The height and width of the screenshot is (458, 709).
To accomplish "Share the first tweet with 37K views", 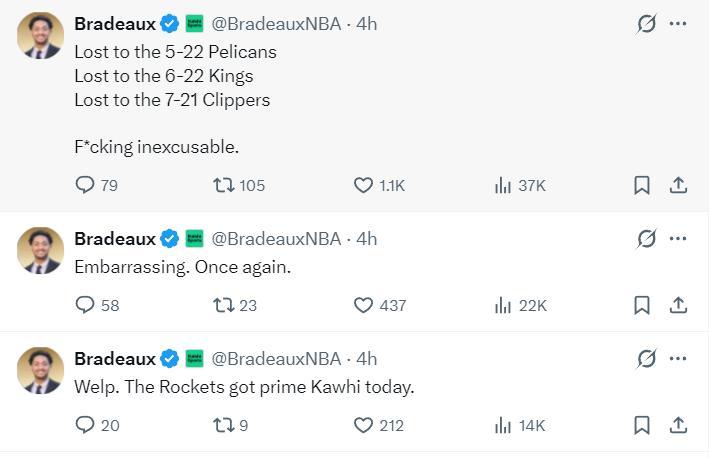I will tap(678, 185).
